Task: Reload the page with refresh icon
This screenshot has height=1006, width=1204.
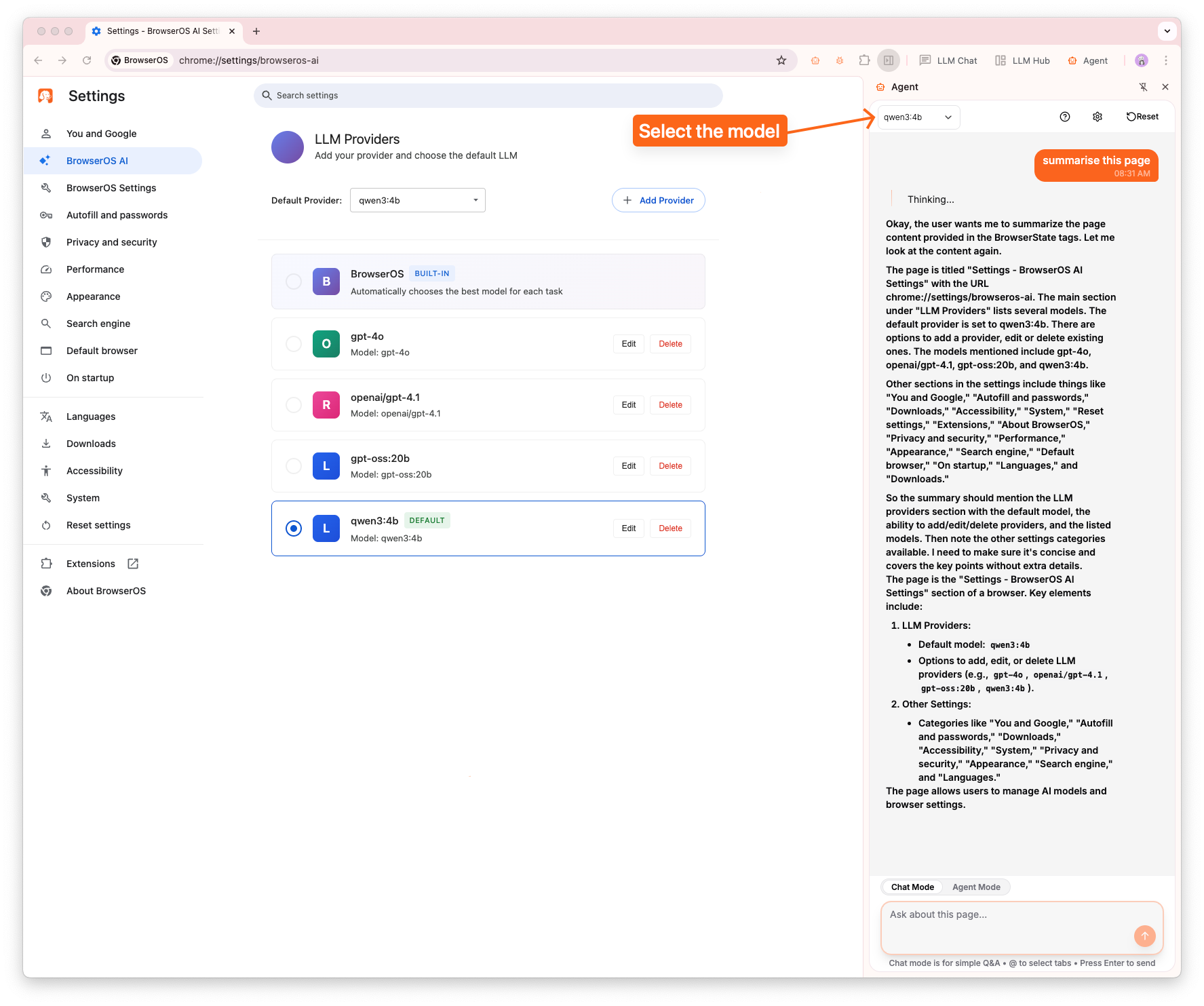Action: 87,60
